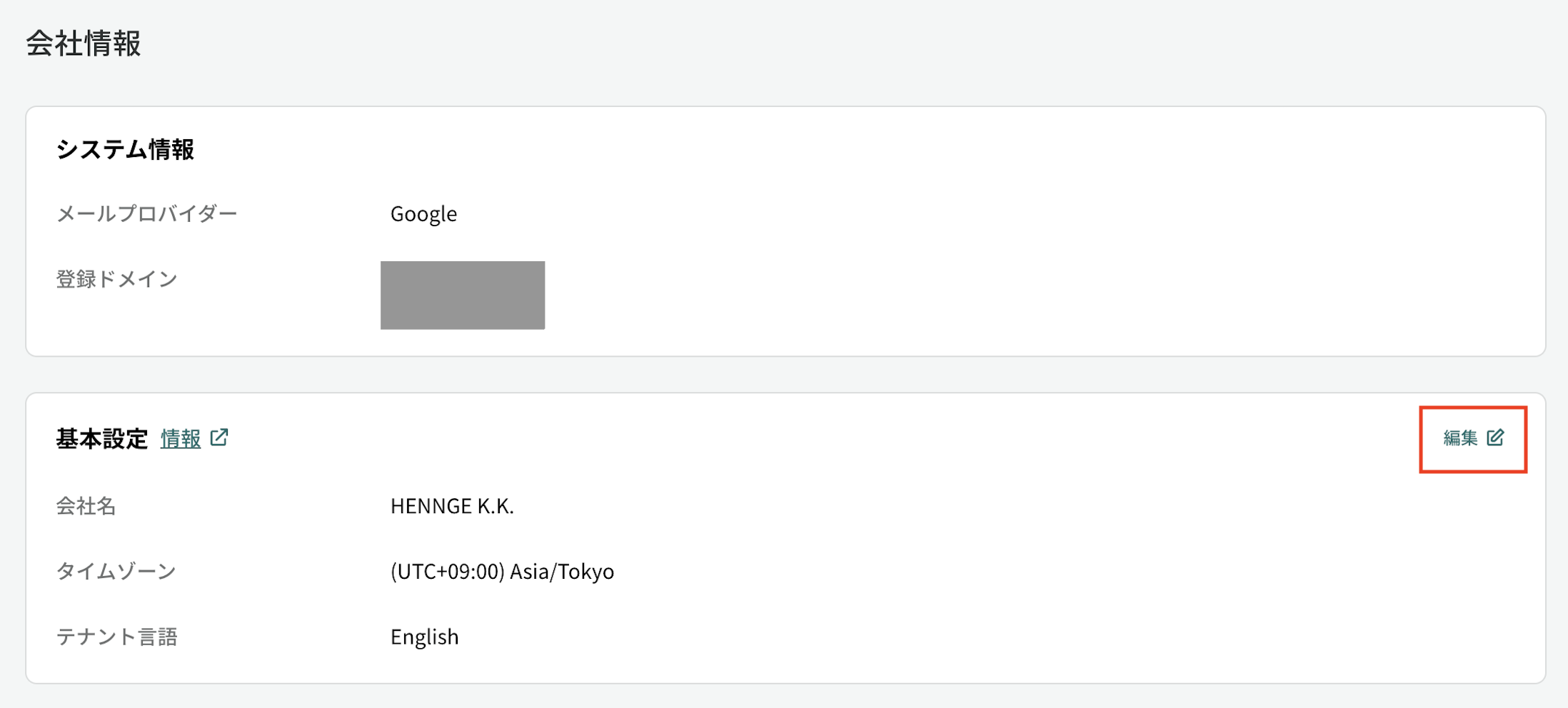Click the 基本設定 section heading
This screenshot has height=708, width=1568.
click(102, 438)
